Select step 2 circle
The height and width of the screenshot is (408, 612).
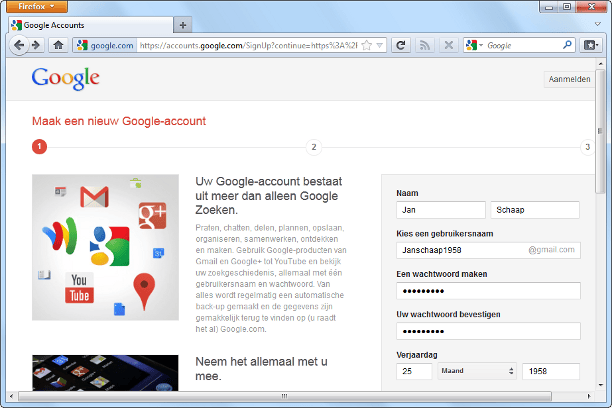point(314,147)
